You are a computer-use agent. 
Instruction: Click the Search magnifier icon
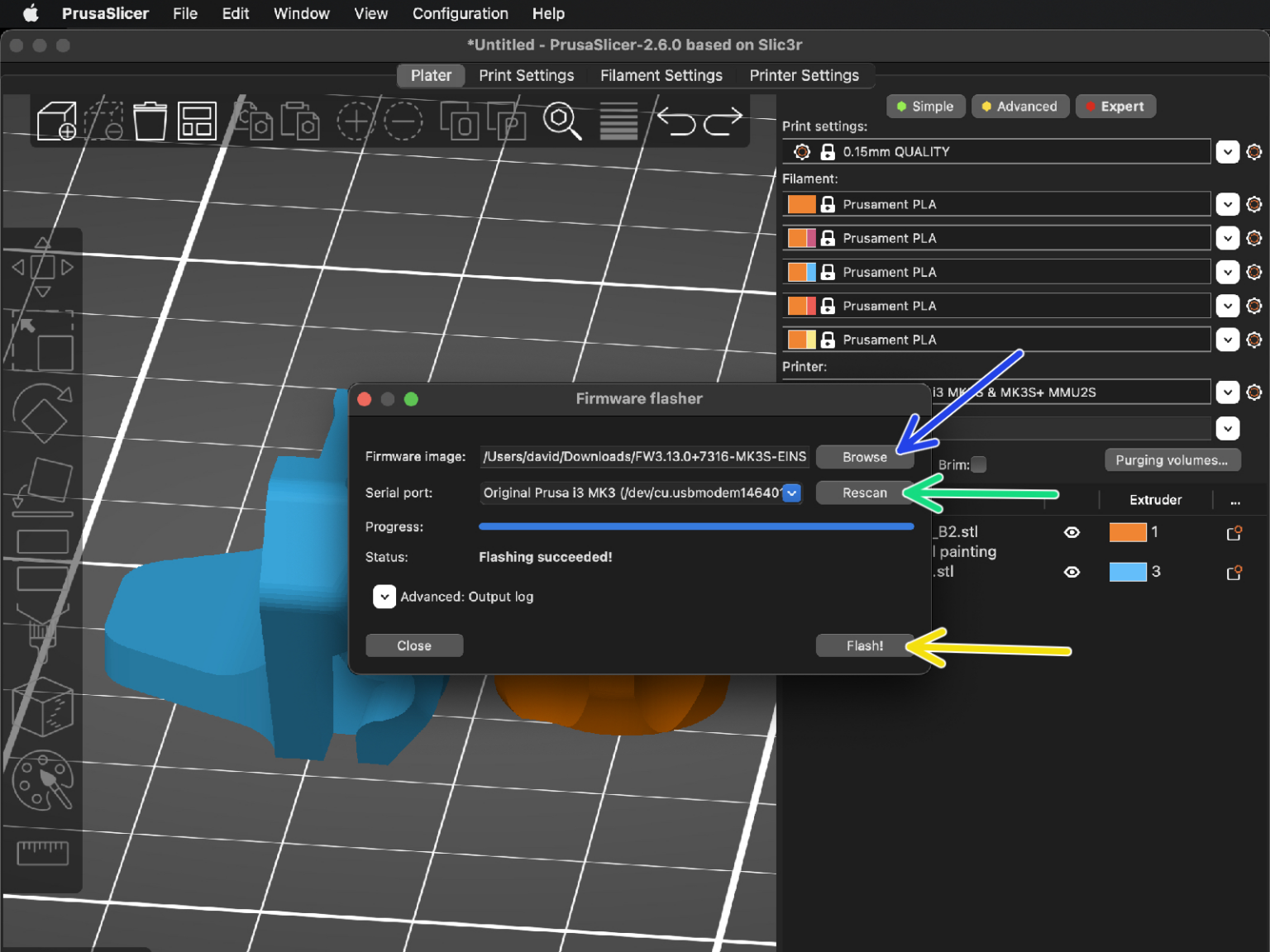[x=561, y=121]
